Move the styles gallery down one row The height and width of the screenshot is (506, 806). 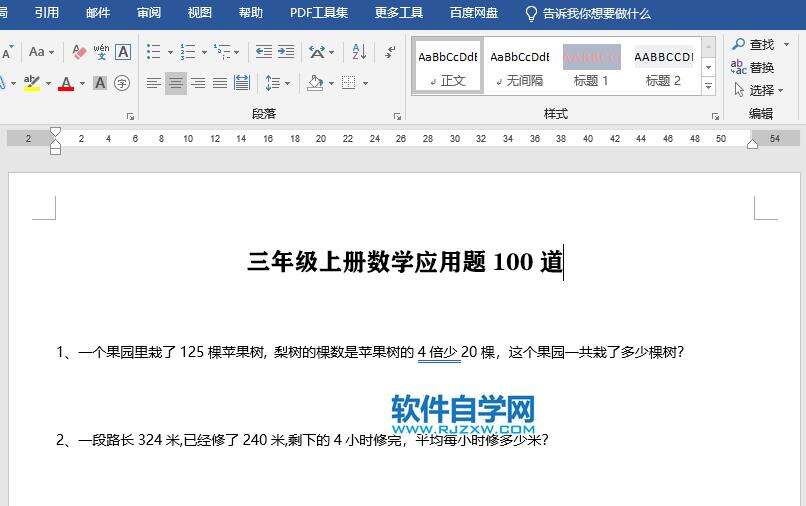pyautogui.click(x=708, y=67)
